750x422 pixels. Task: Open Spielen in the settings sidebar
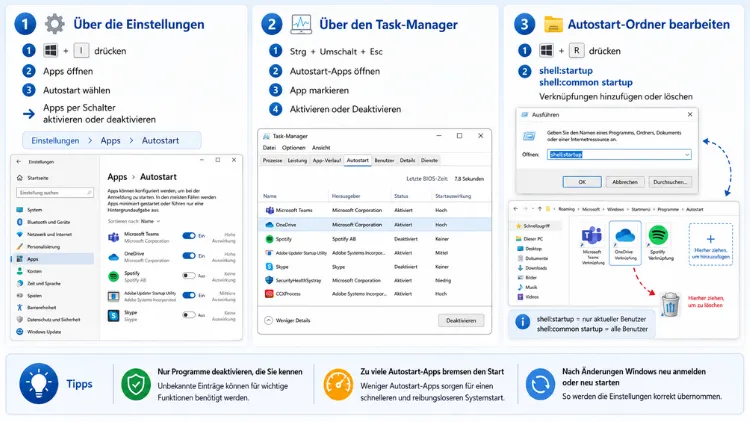pos(30,296)
